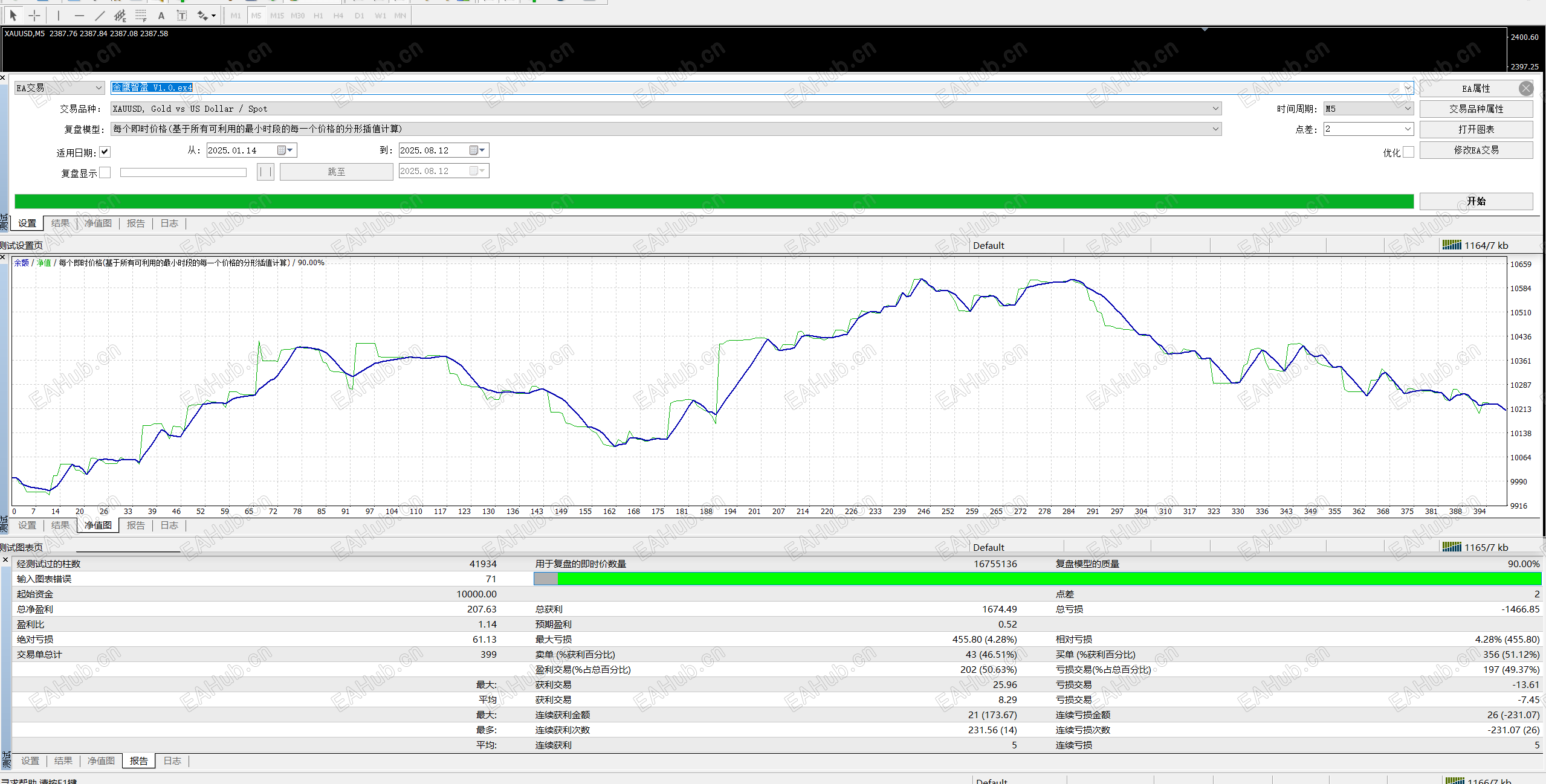Click the pause button beside 跳至
Screen dimensions: 1546x784
coord(265,172)
